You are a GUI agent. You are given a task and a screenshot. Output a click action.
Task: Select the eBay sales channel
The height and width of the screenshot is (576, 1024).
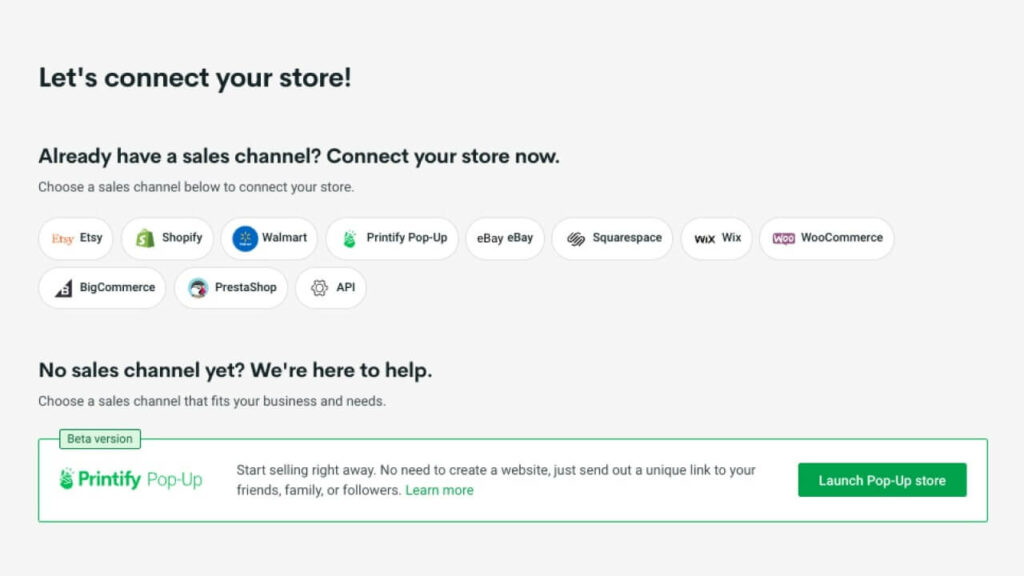505,239
